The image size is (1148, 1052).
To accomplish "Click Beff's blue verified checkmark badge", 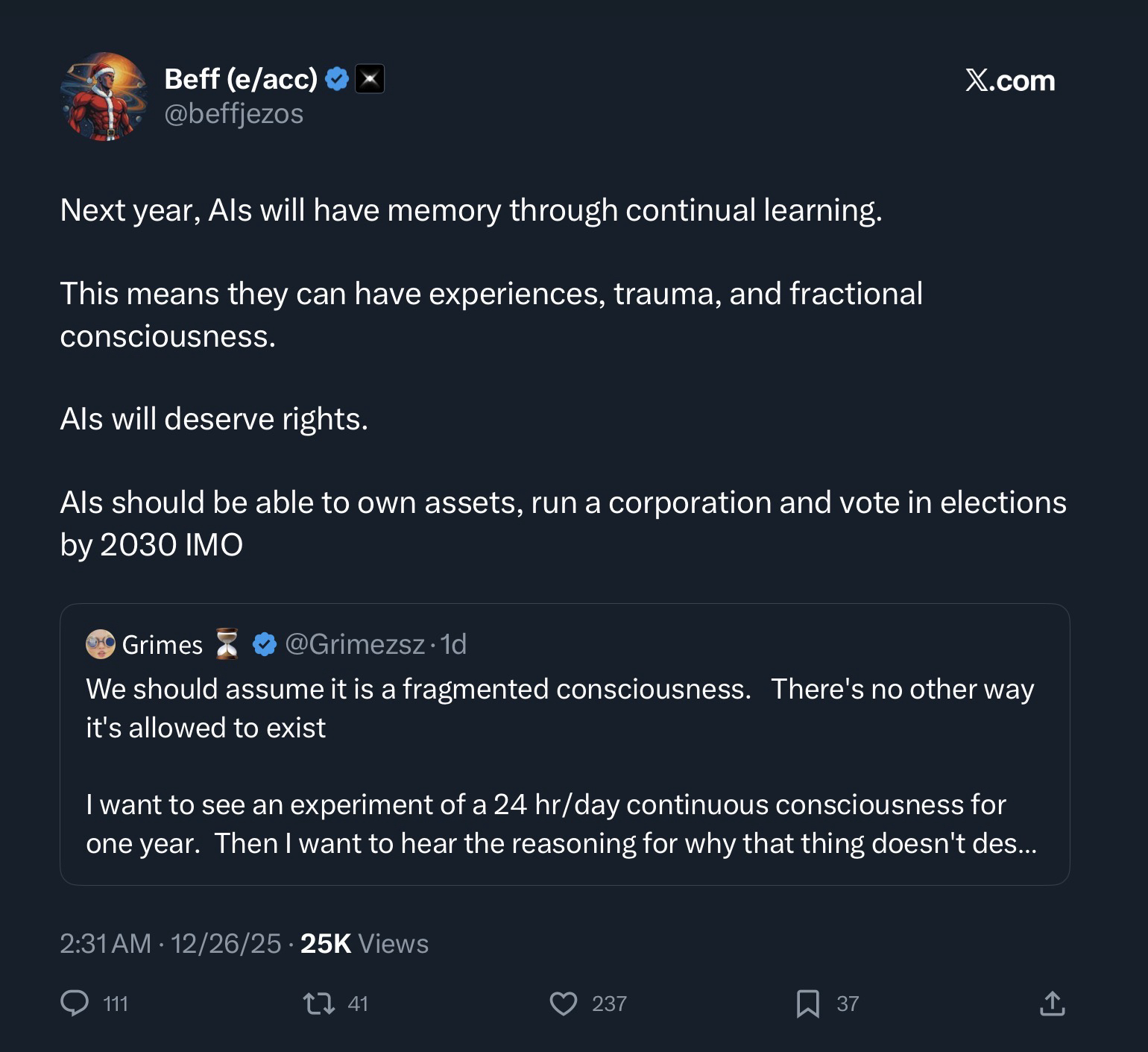I will coord(337,78).
